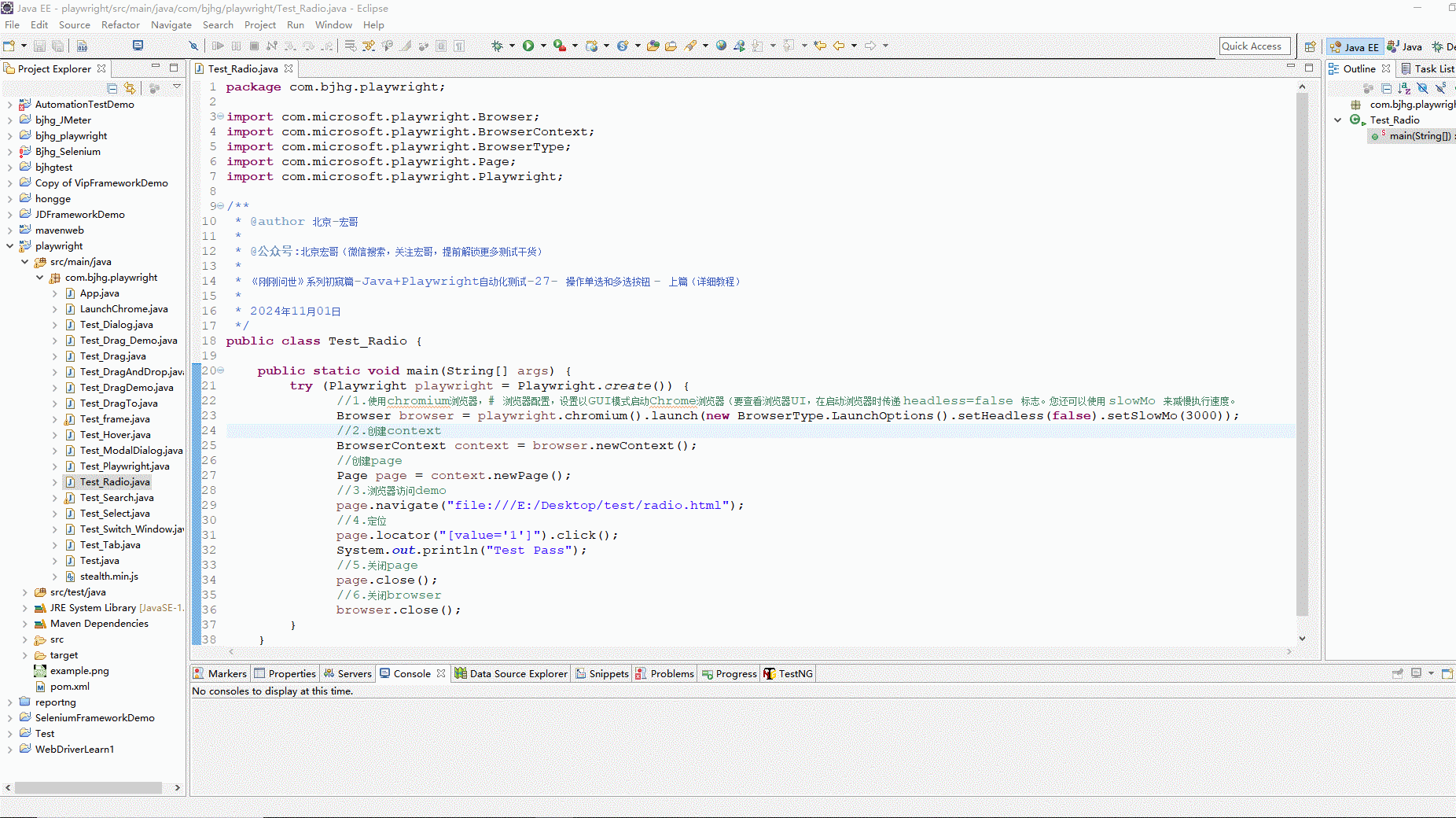Select main(String[]) method in Outline

[1420, 136]
